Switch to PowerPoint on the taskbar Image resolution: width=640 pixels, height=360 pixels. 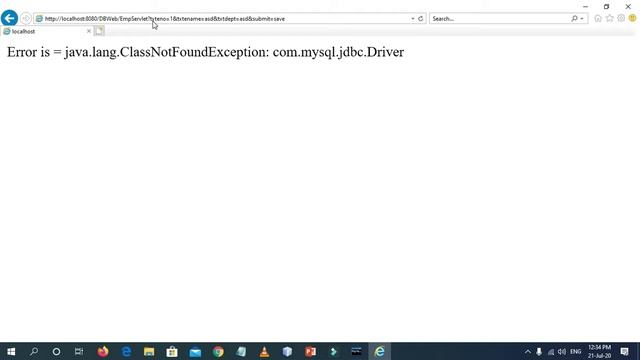[311, 351]
